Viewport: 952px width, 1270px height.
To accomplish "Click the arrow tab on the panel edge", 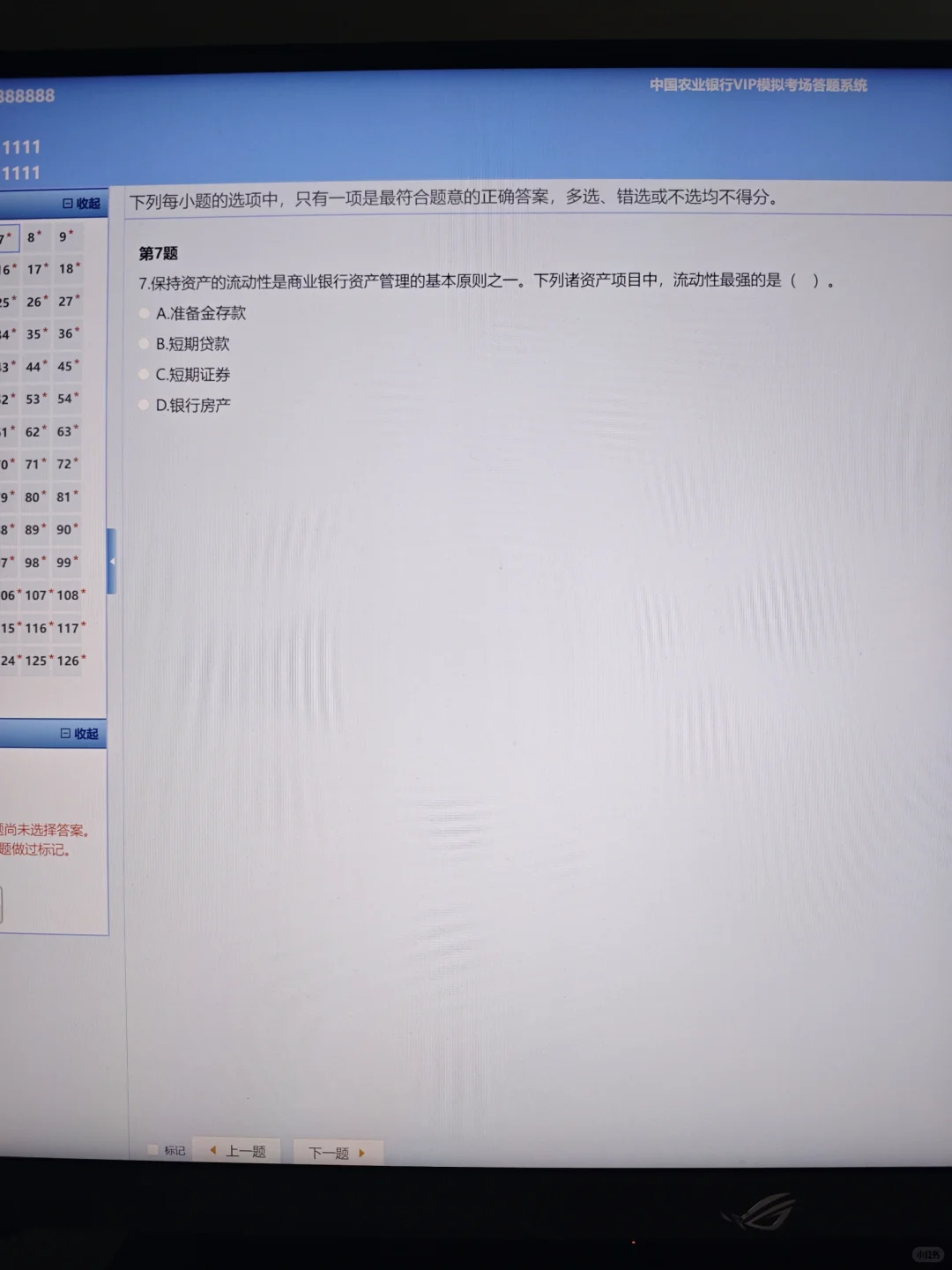I will [x=113, y=562].
